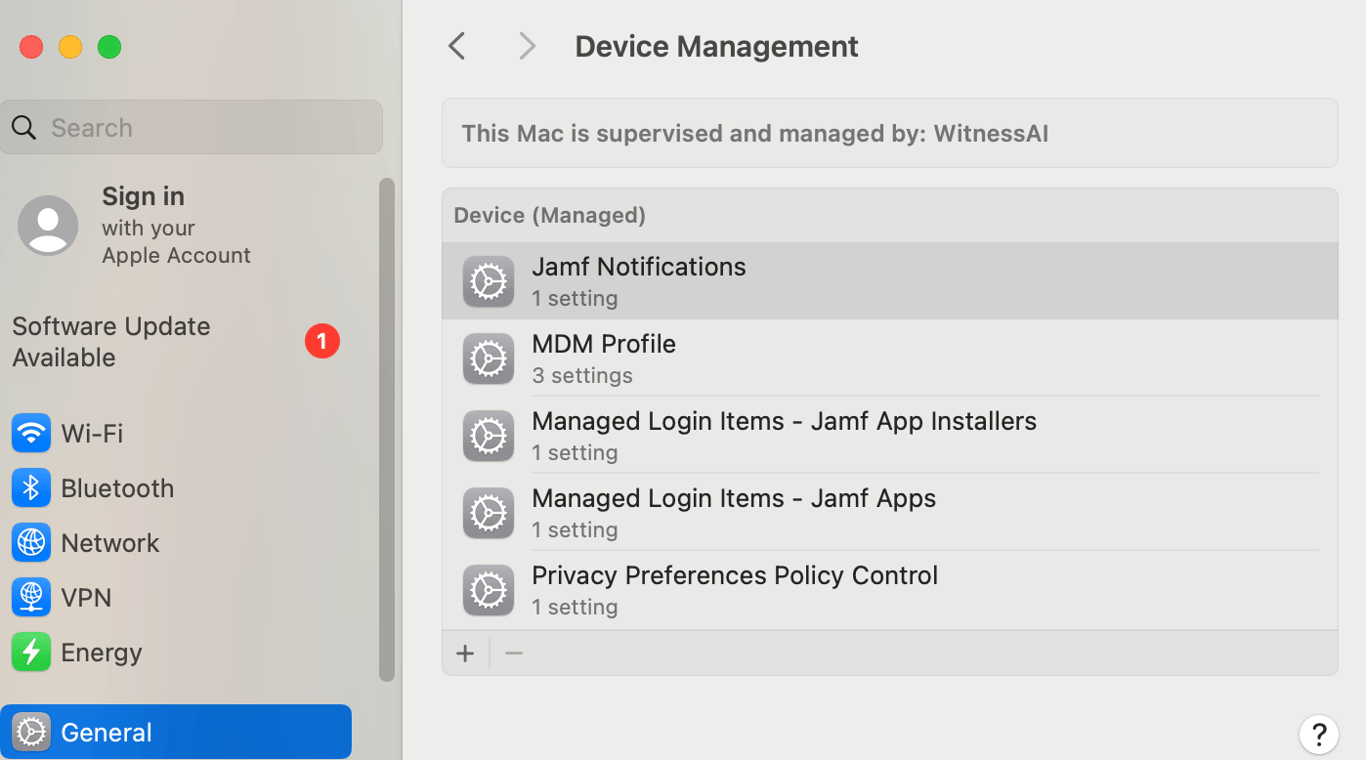Select the General sidebar item
Screen dimensions: 1366x760
click(x=176, y=732)
